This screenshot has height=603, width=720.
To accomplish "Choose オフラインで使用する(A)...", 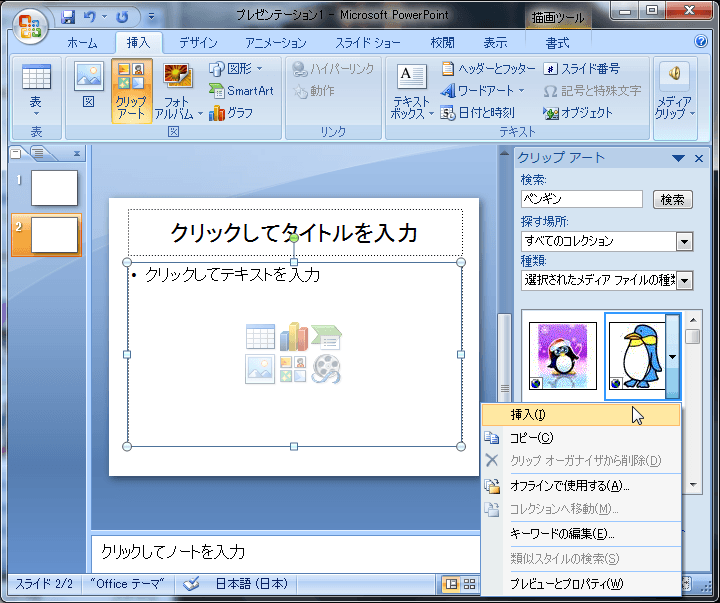I will click(580, 485).
